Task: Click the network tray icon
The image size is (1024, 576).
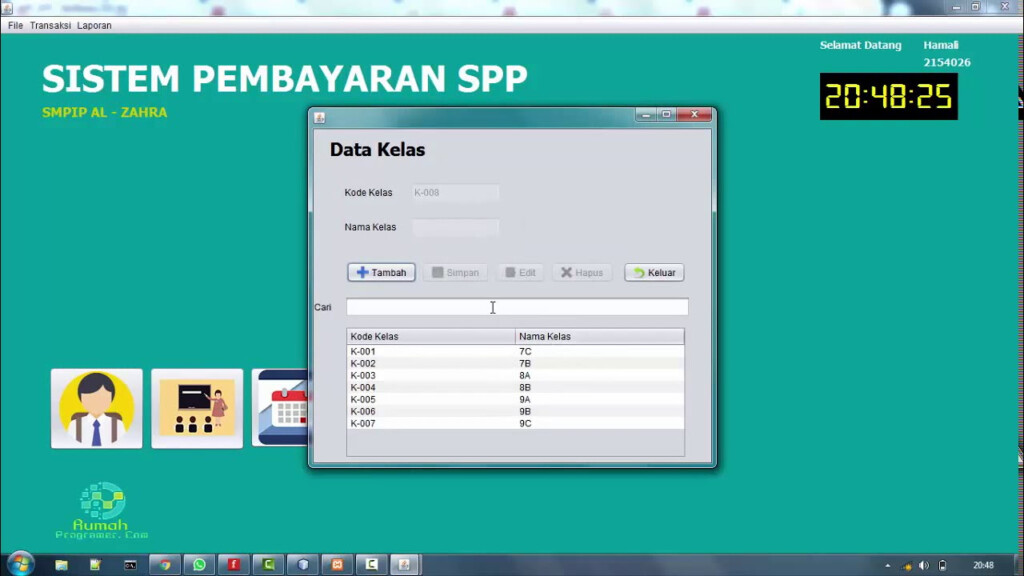Action: 906,566
